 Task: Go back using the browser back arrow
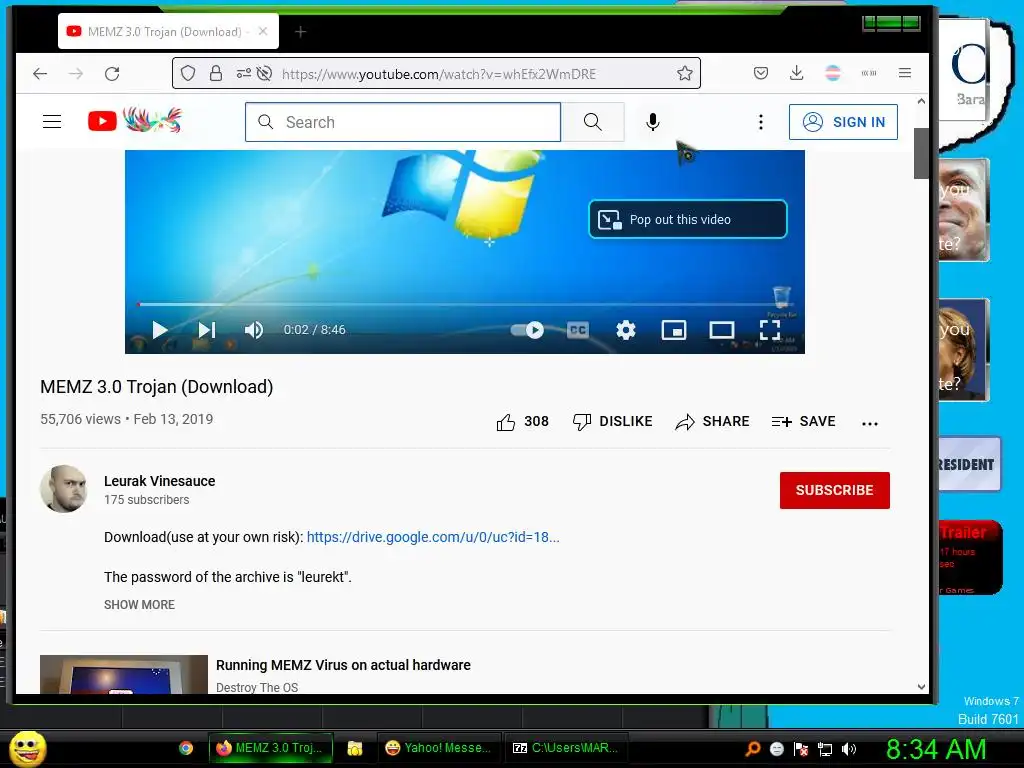point(40,74)
